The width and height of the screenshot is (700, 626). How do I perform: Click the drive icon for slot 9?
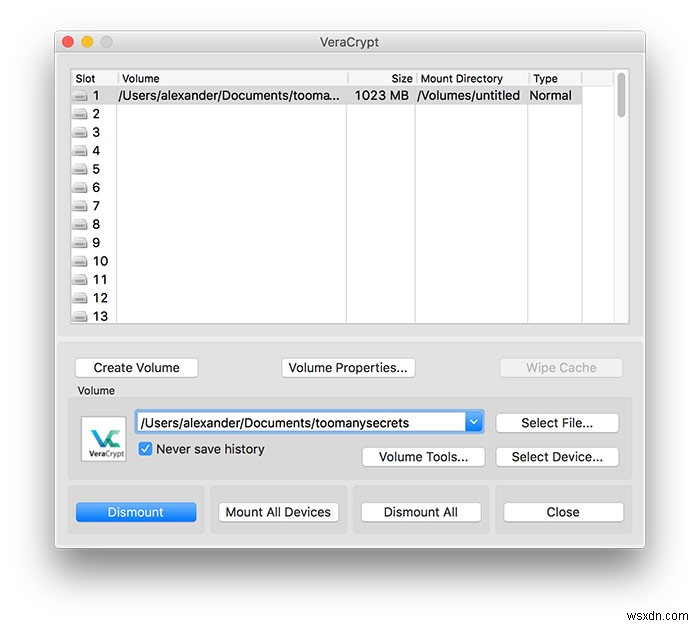pyautogui.click(x=80, y=243)
